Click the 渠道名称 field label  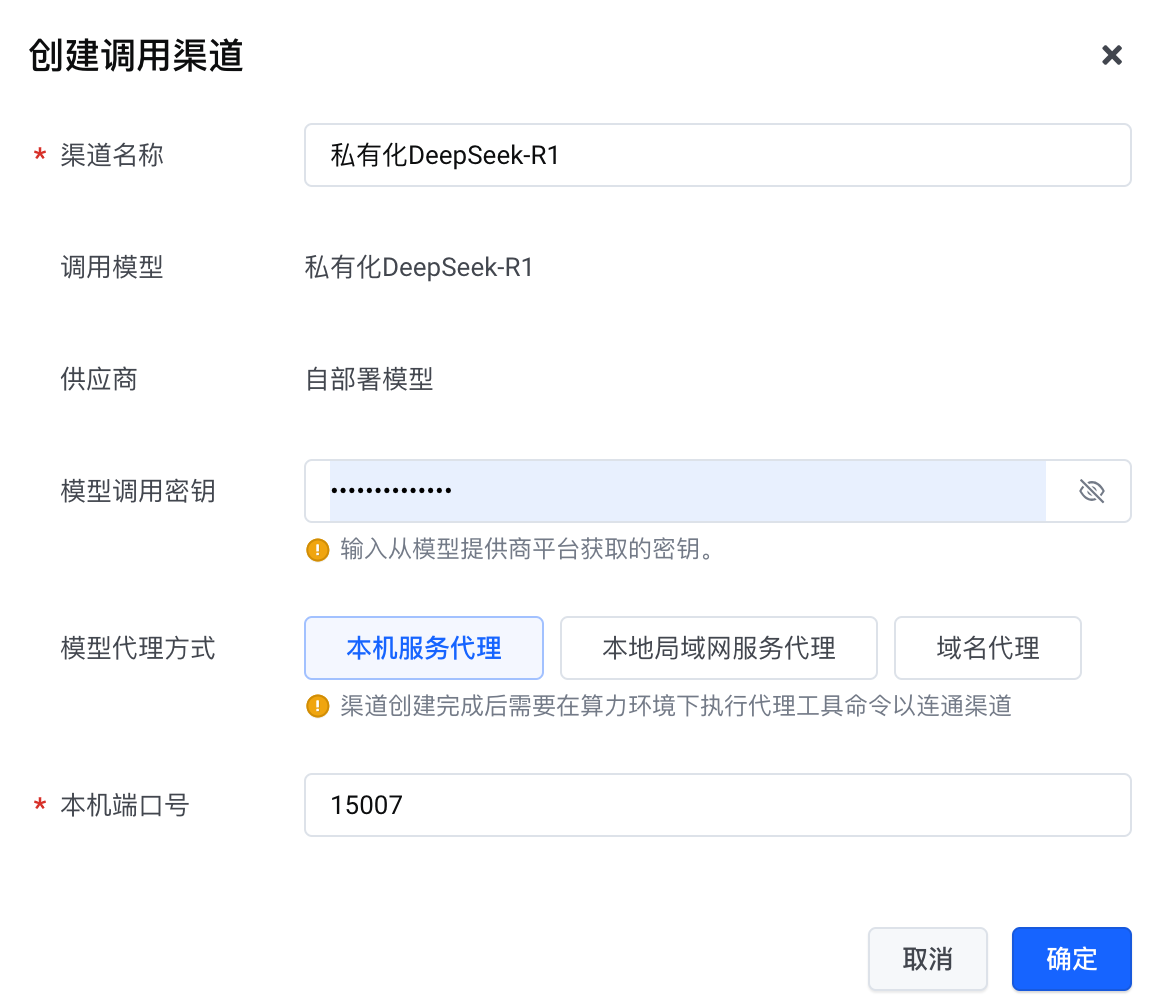[112, 155]
